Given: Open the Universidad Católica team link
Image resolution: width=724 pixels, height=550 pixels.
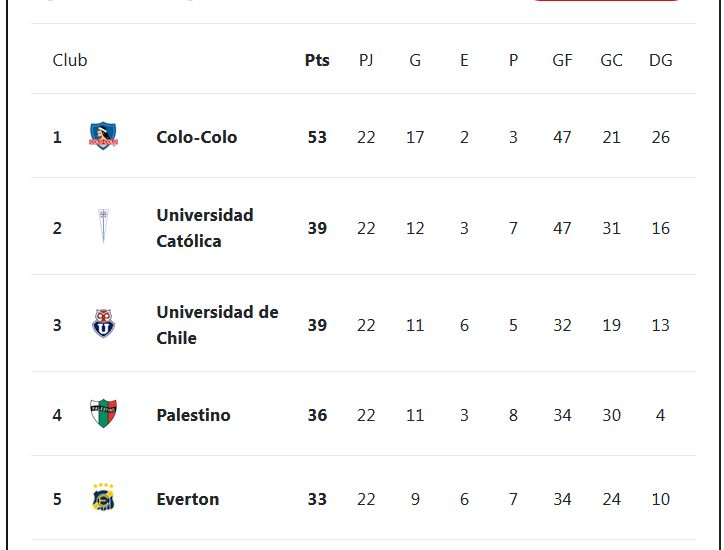Looking at the screenshot, I should click(x=205, y=228).
